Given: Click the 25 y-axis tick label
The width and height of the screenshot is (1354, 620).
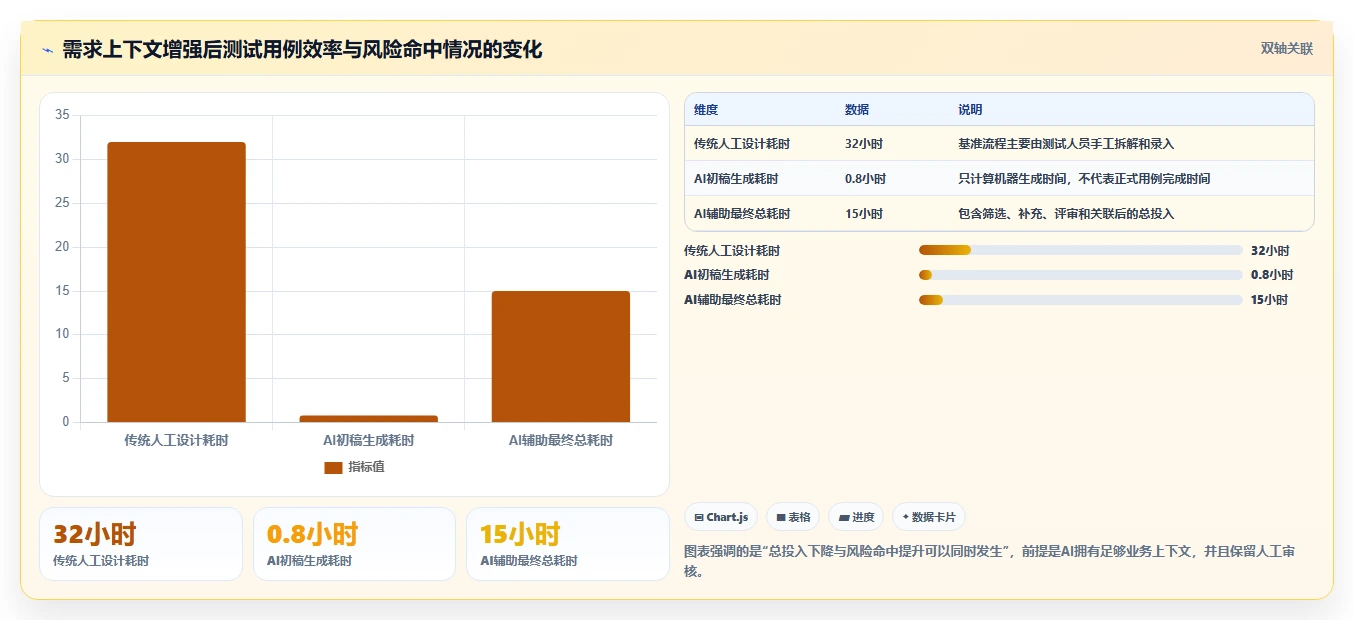Looking at the screenshot, I should (x=62, y=203).
